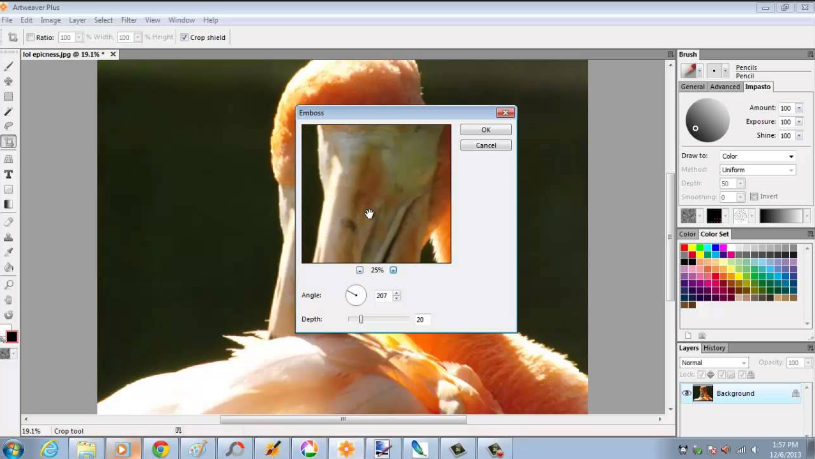Select the Gradient tool

(9, 204)
